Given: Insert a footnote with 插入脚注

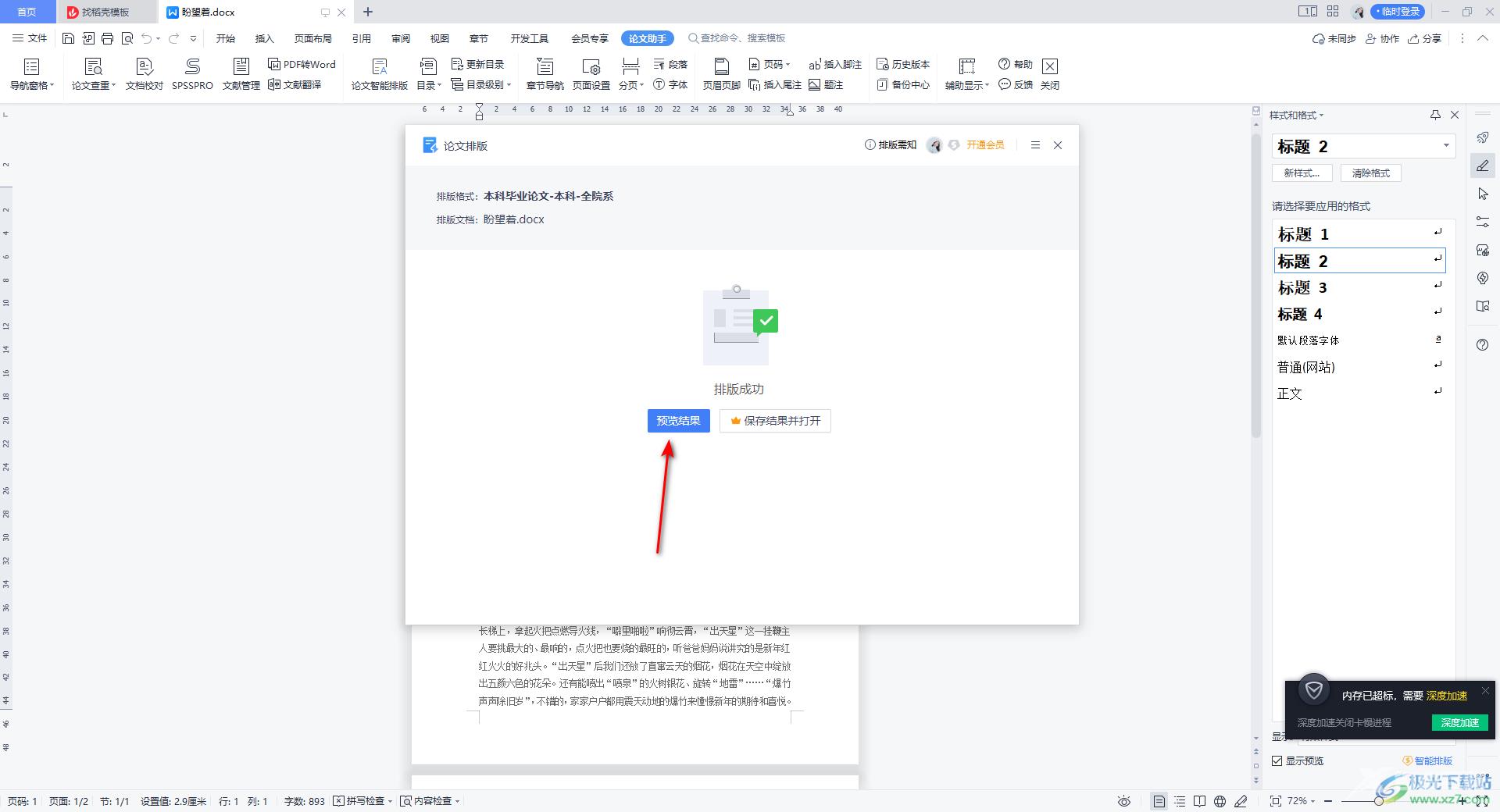Looking at the screenshot, I should (x=835, y=64).
